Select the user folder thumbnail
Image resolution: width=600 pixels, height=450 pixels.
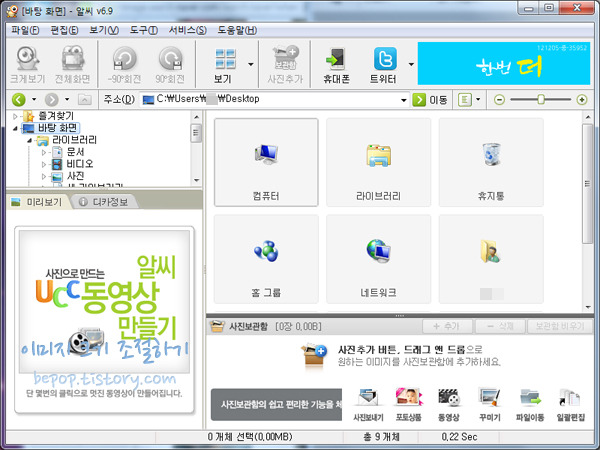491,259
